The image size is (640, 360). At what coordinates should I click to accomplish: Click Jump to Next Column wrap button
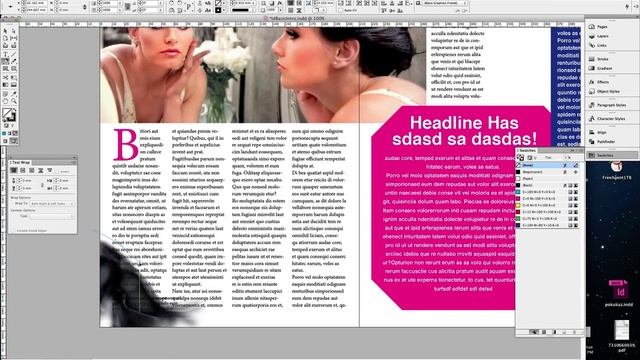(50, 170)
